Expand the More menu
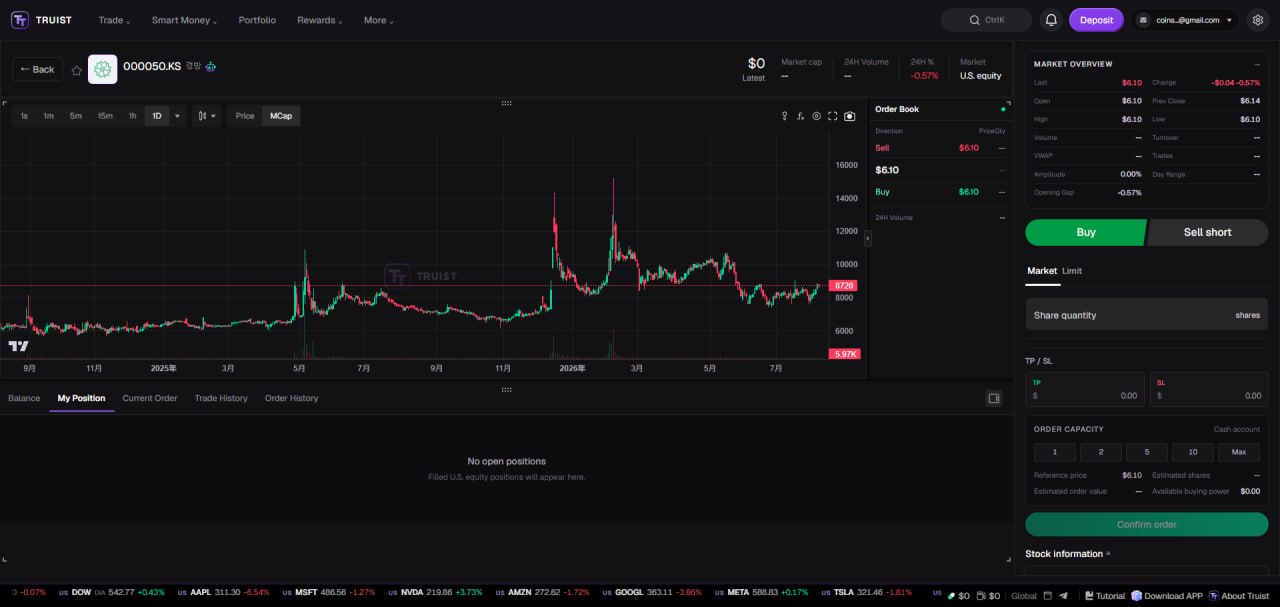This screenshot has width=1280, height=607. [x=378, y=20]
